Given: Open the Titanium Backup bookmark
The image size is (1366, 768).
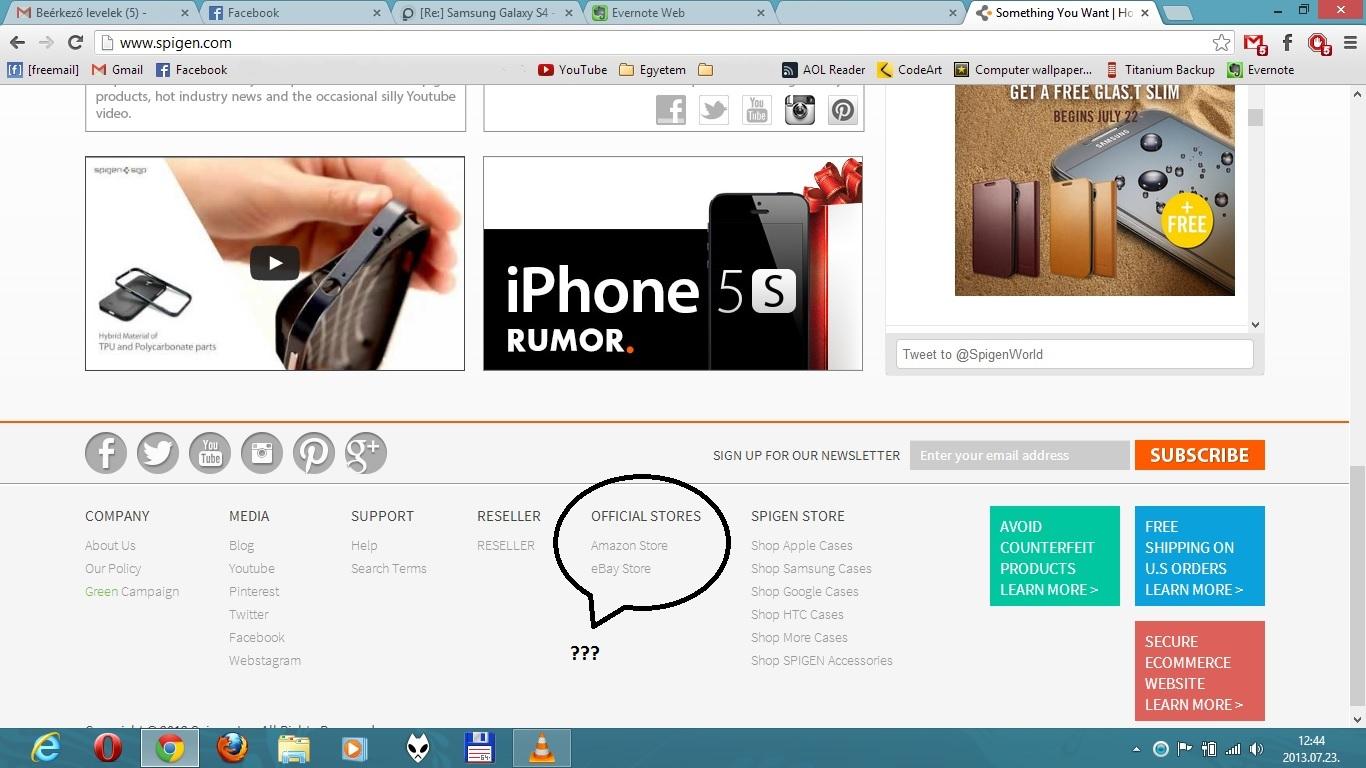Looking at the screenshot, I should 1160,69.
